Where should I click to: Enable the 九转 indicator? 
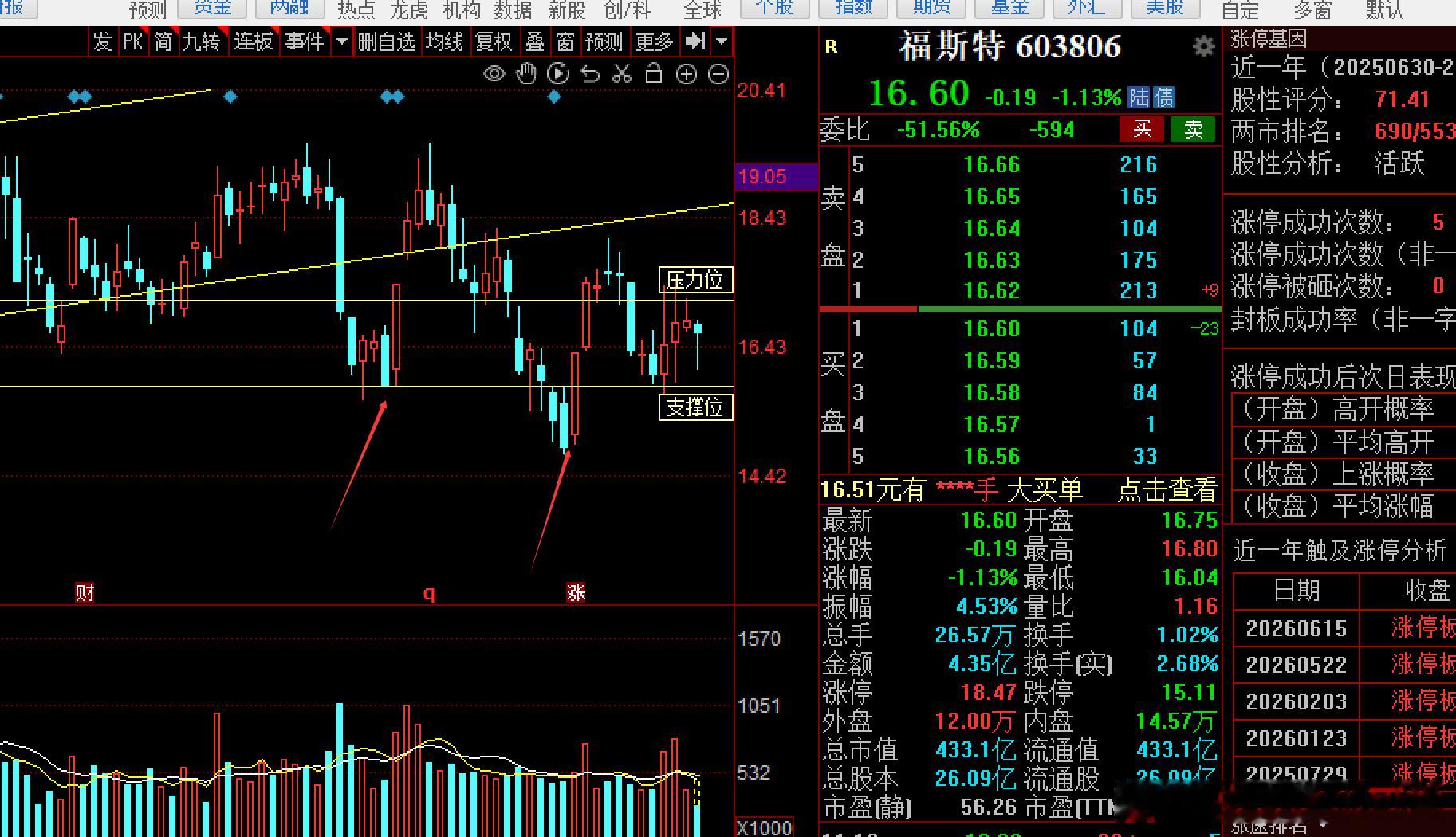[x=202, y=41]
